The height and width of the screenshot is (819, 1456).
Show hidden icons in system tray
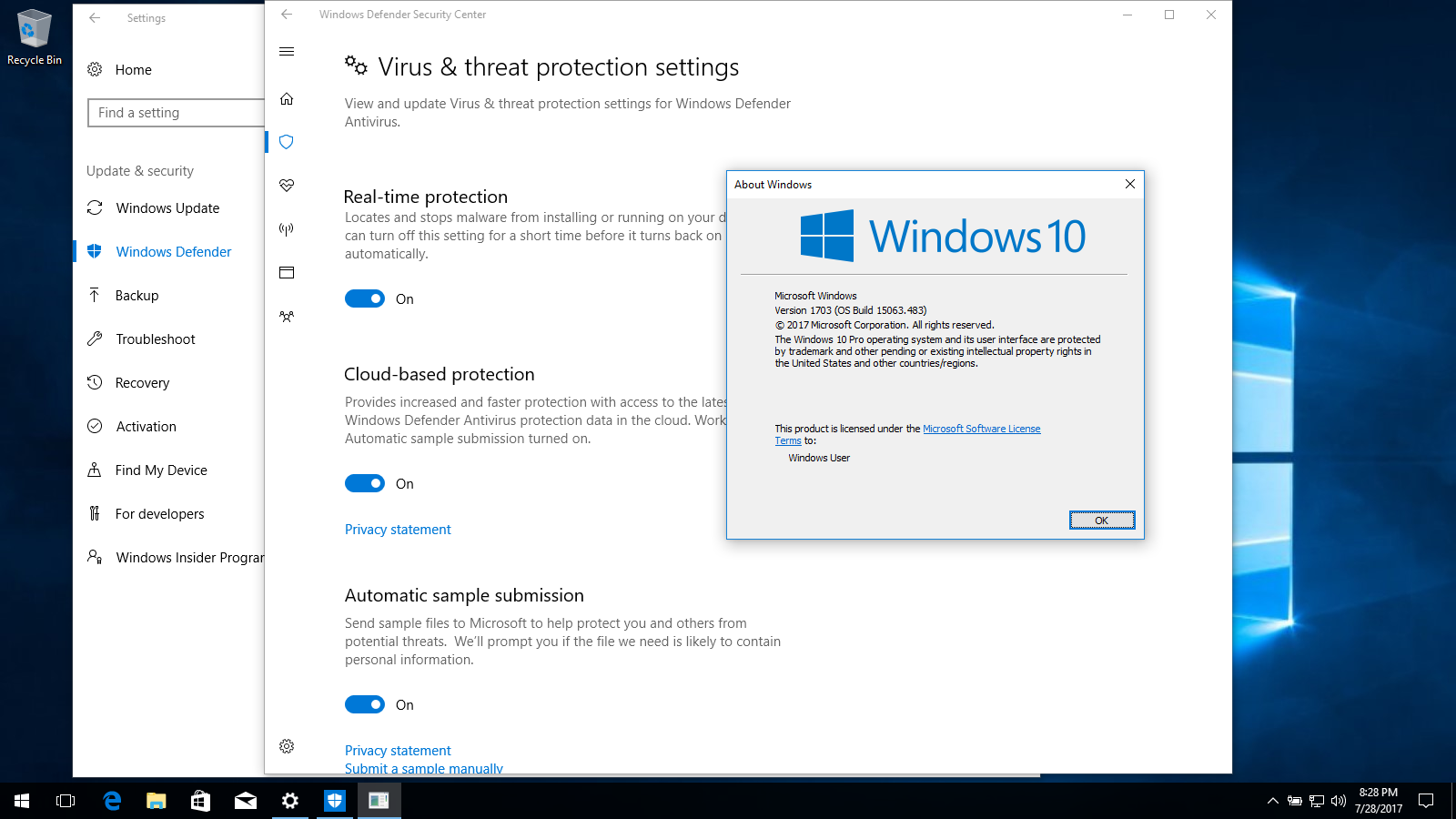pos(1272,801)
